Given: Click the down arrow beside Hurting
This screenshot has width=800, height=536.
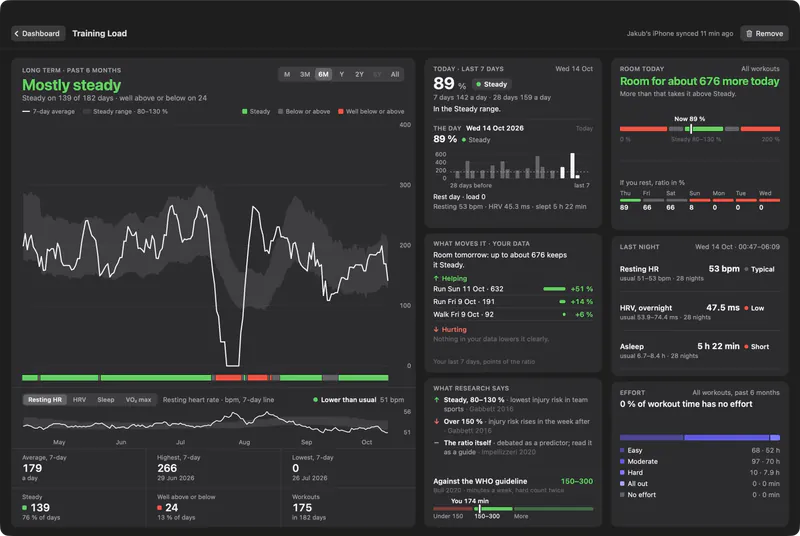Looking at the screenshot, I should point(436,329).
